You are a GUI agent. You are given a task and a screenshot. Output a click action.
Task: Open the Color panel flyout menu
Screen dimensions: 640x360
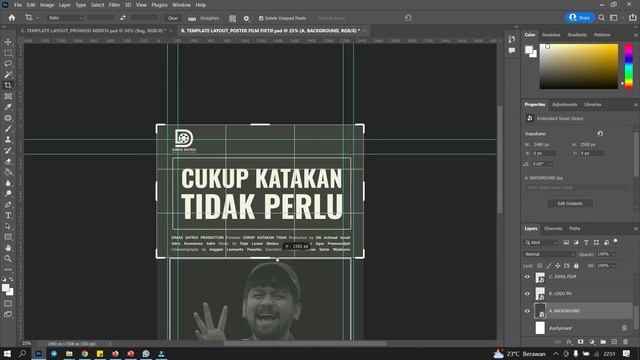[636, 35]
